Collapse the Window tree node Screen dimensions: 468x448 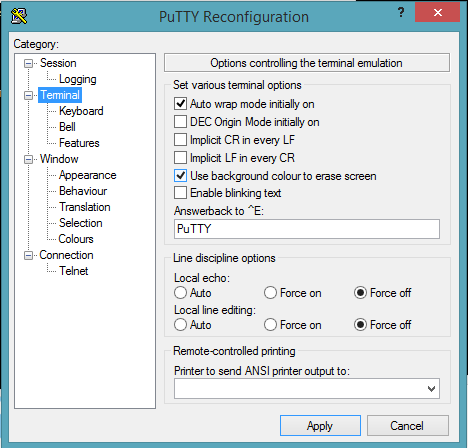(x=29, y=159)
